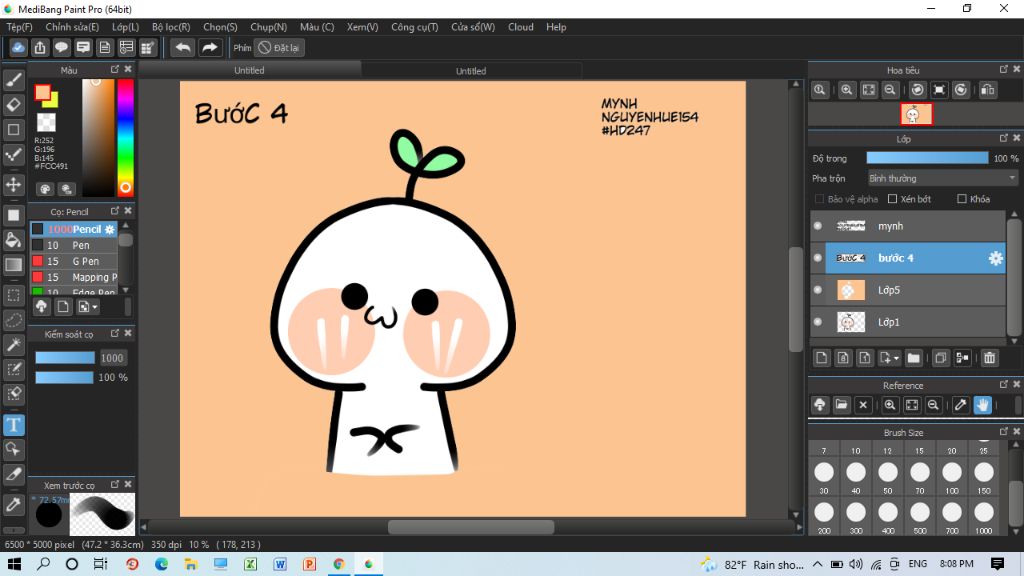Adjust the brush size slider showing 1000
This screenshot has width=1024, height=576.
point(65,358)
